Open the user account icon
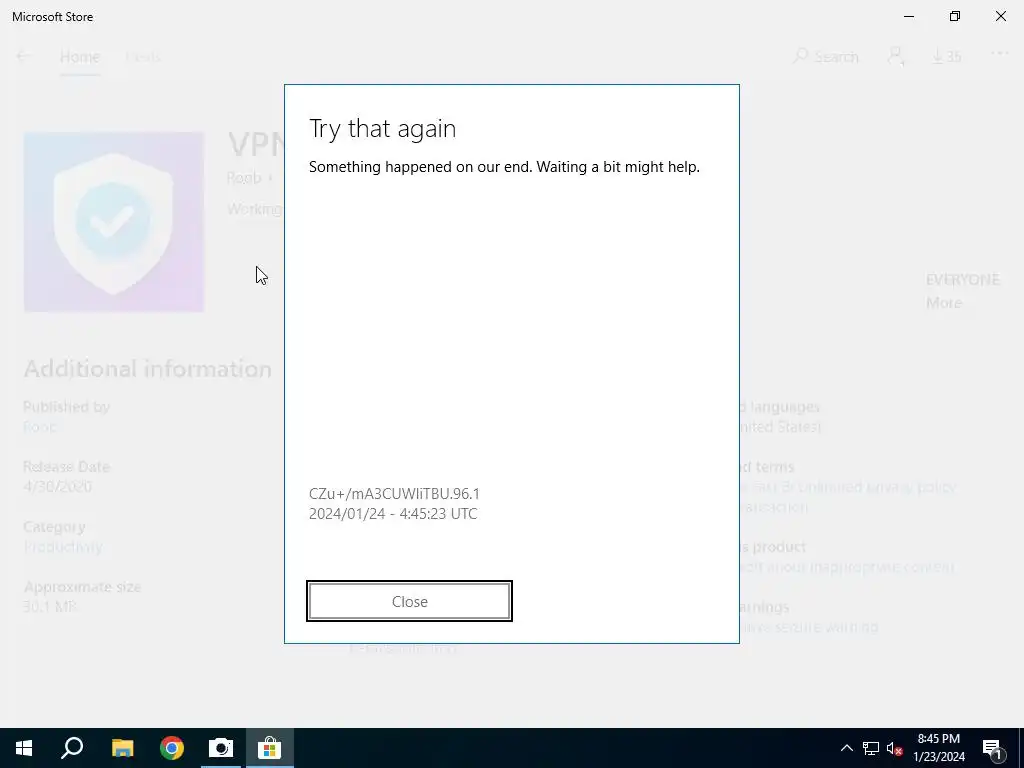The height and width of the screenshot is (768, 1024). [x=896, y=57]
